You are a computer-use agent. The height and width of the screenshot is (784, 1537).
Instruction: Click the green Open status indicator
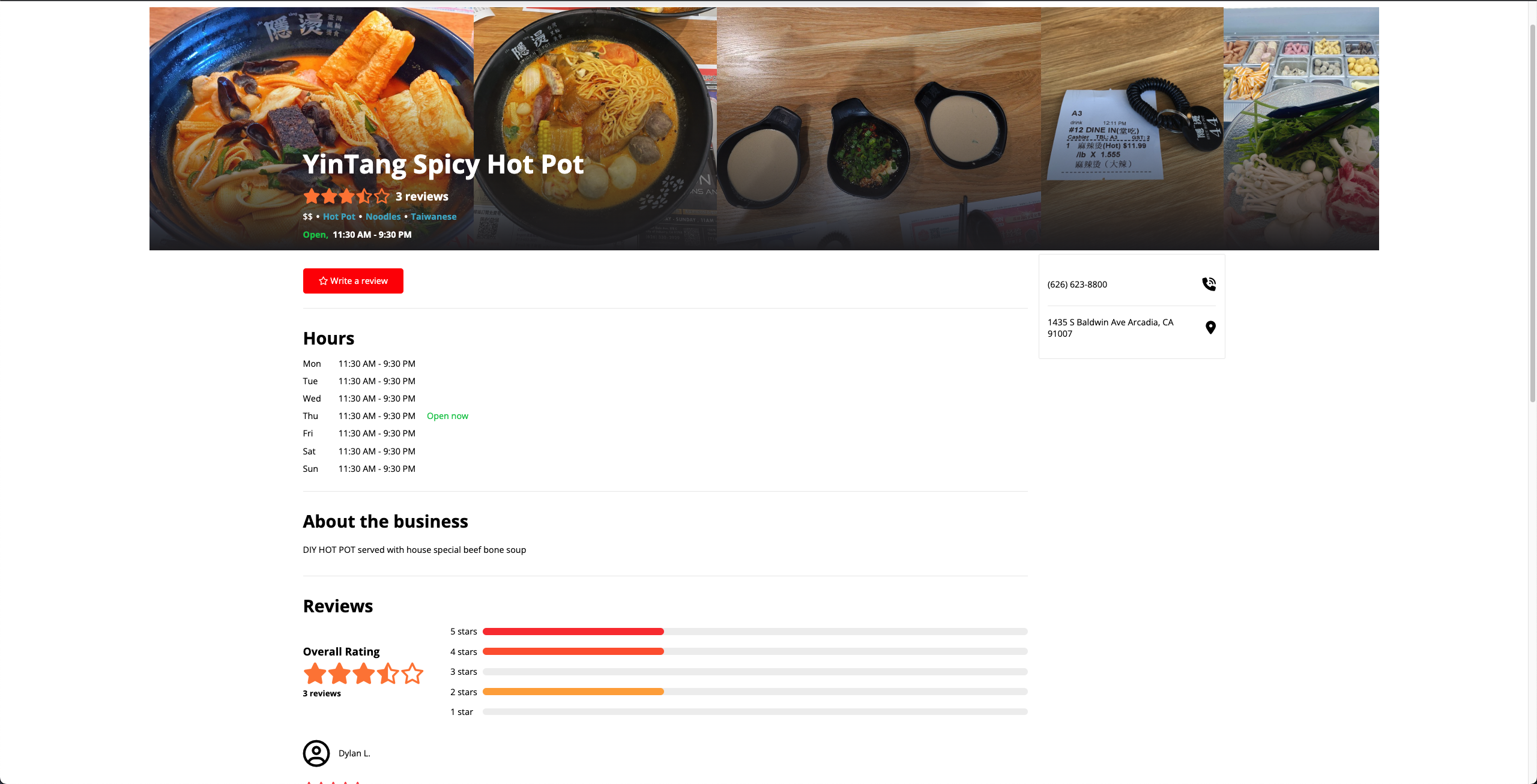point(315,234)
